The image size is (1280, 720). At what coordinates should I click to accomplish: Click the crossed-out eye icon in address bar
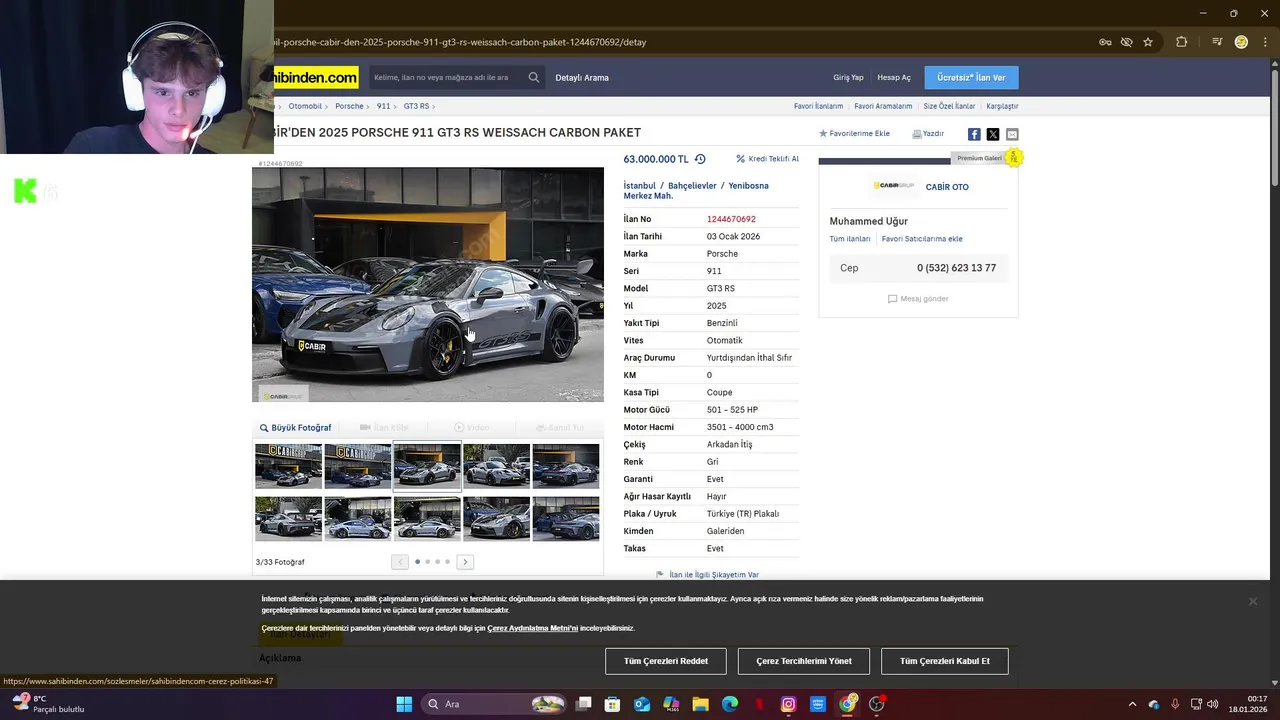coord(1126,42)
